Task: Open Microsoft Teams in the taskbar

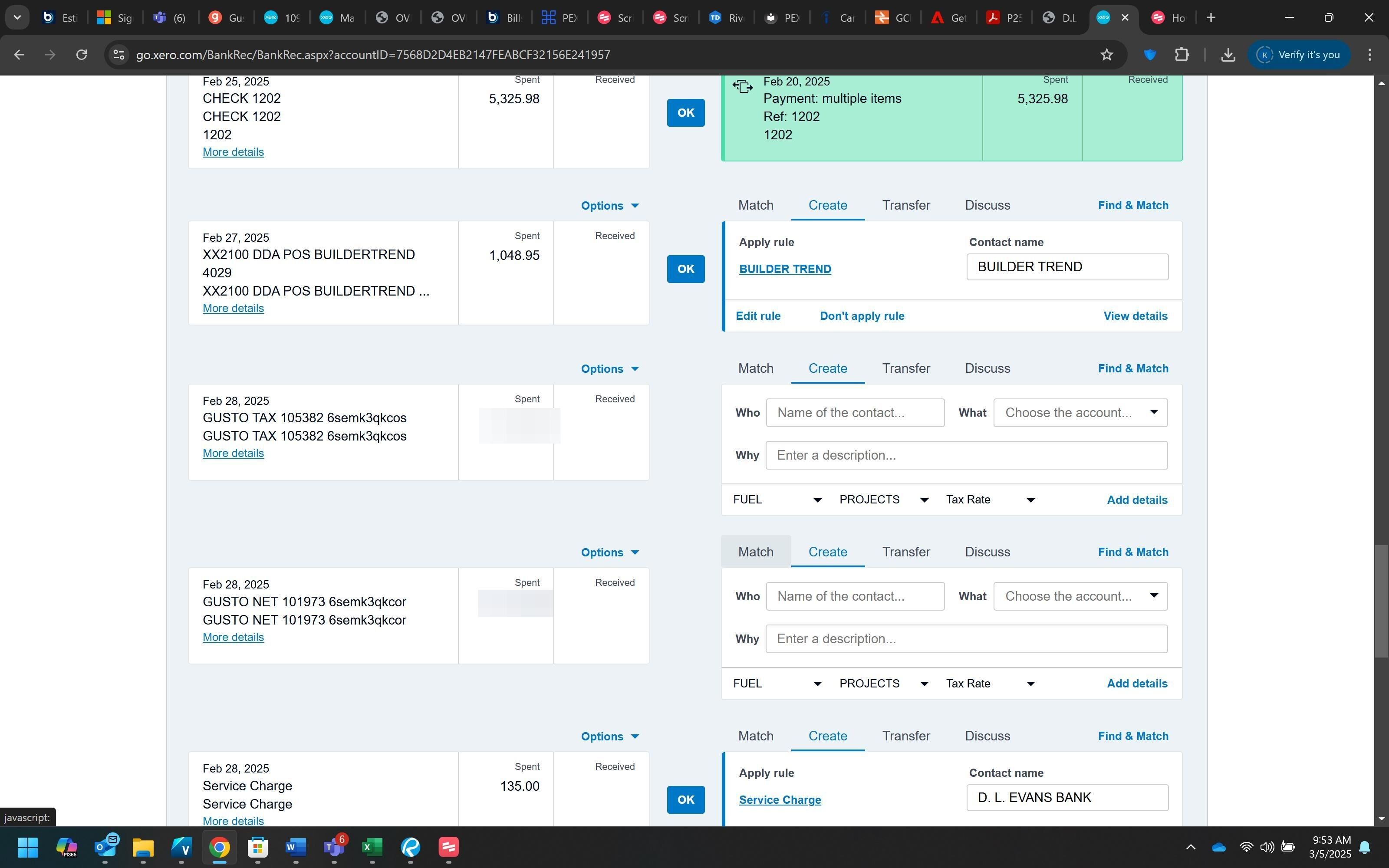Action: tap(333, 847)
